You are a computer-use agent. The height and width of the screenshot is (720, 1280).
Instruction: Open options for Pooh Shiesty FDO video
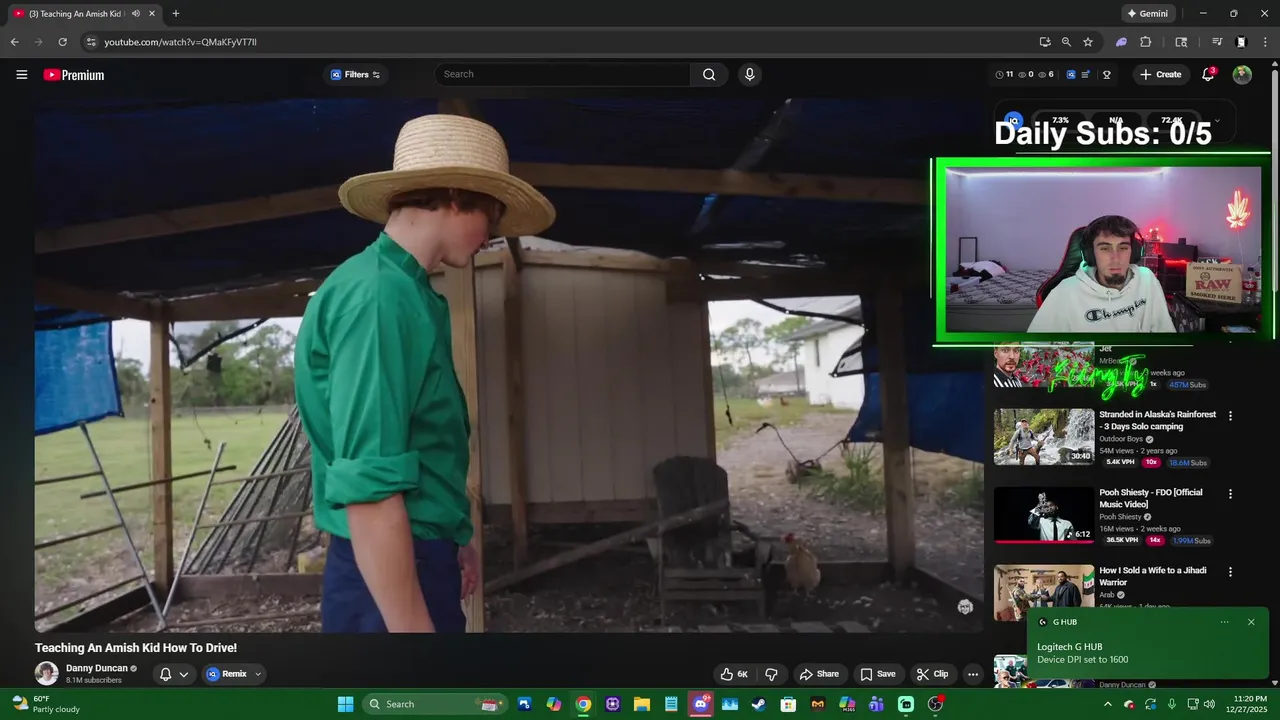[1230, 494]
